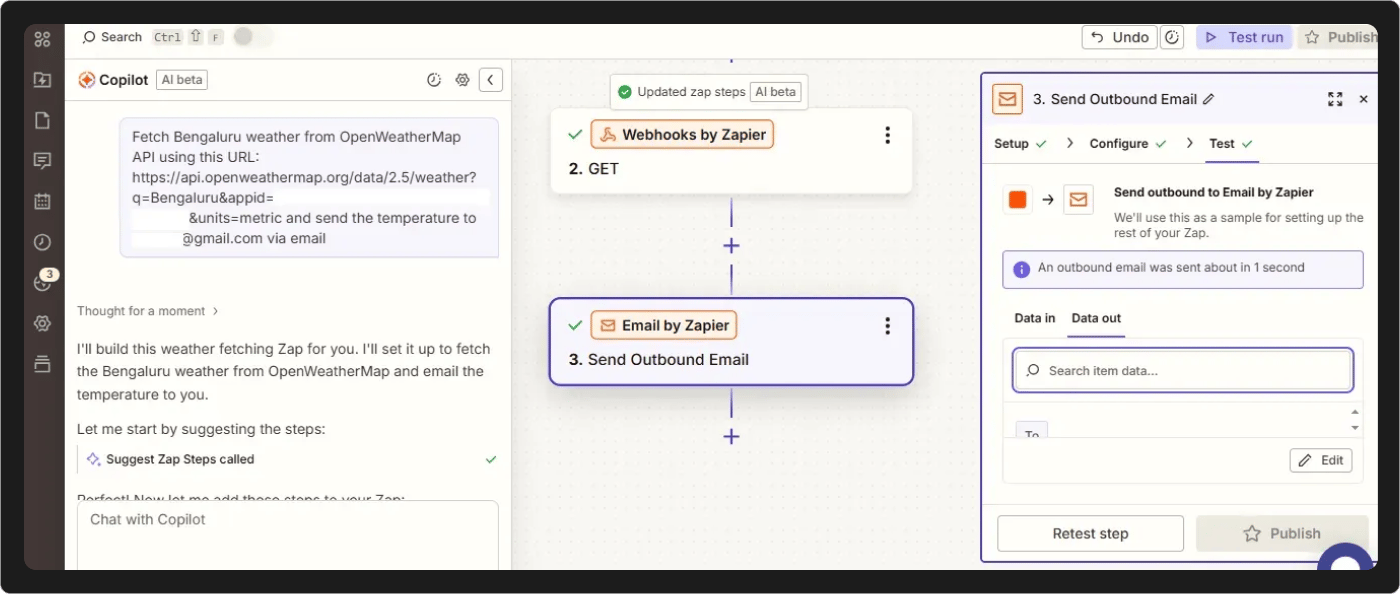Select the Test tab
Screen dimensions: 1400x594
[x=1231, y=143]
